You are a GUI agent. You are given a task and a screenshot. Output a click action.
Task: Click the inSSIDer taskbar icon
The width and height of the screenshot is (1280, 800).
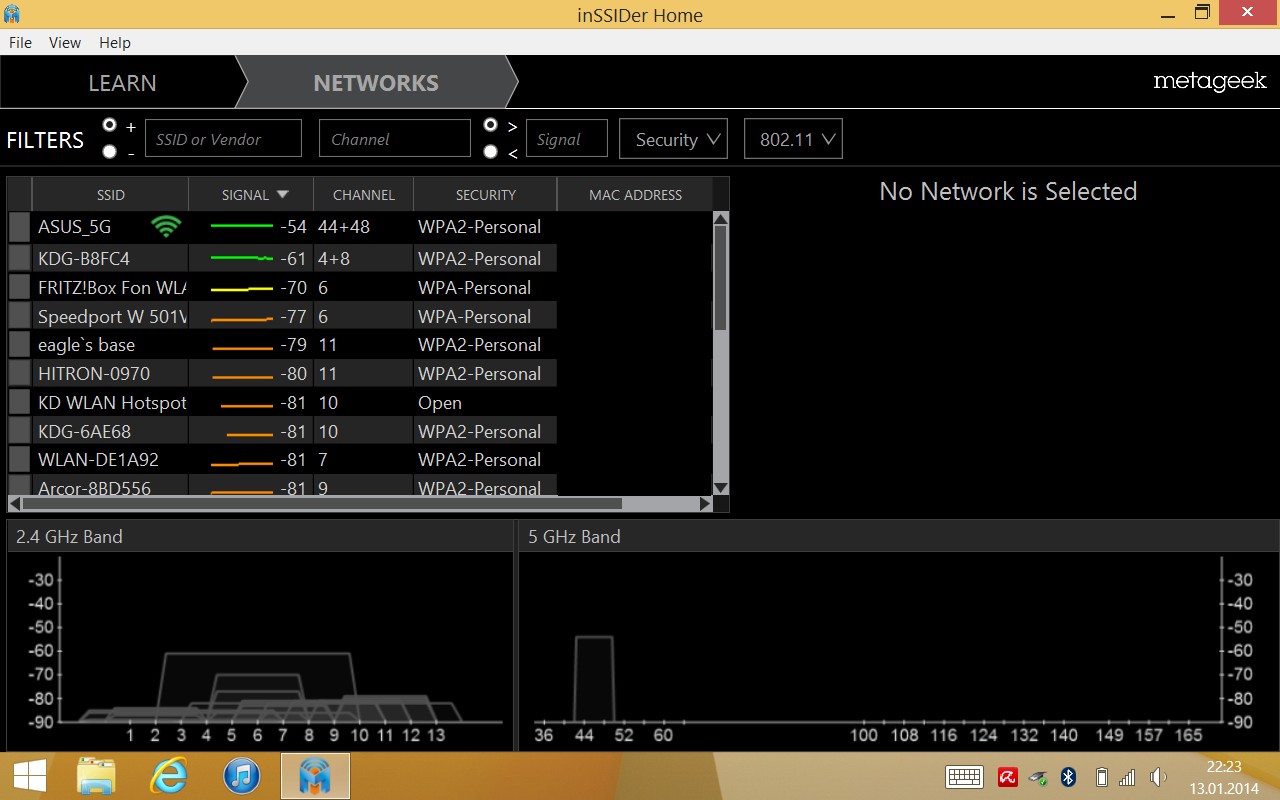(x=315, y=775)
